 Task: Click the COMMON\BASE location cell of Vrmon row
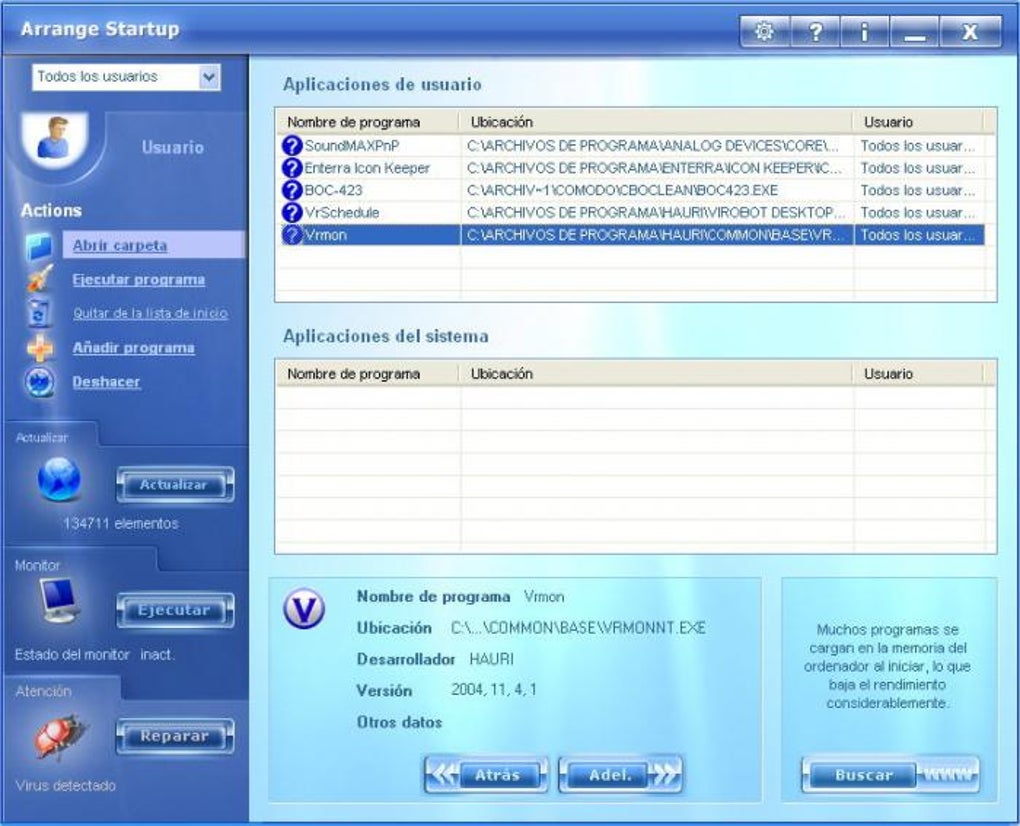(x=657, y=235)
